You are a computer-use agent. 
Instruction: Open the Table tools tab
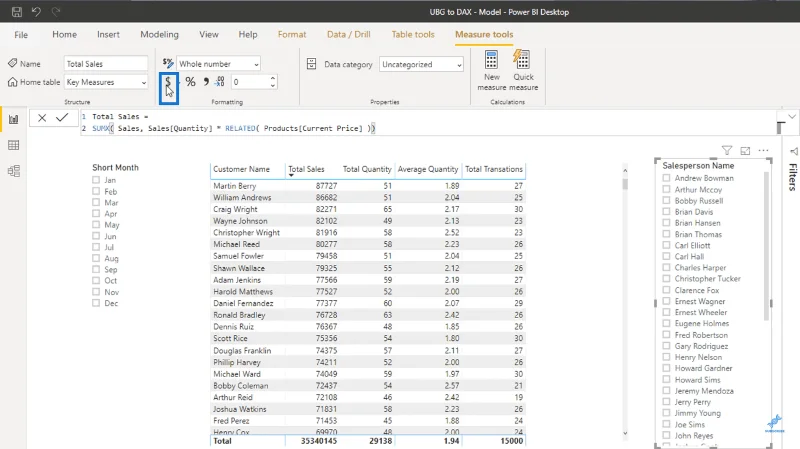point(413,34)
